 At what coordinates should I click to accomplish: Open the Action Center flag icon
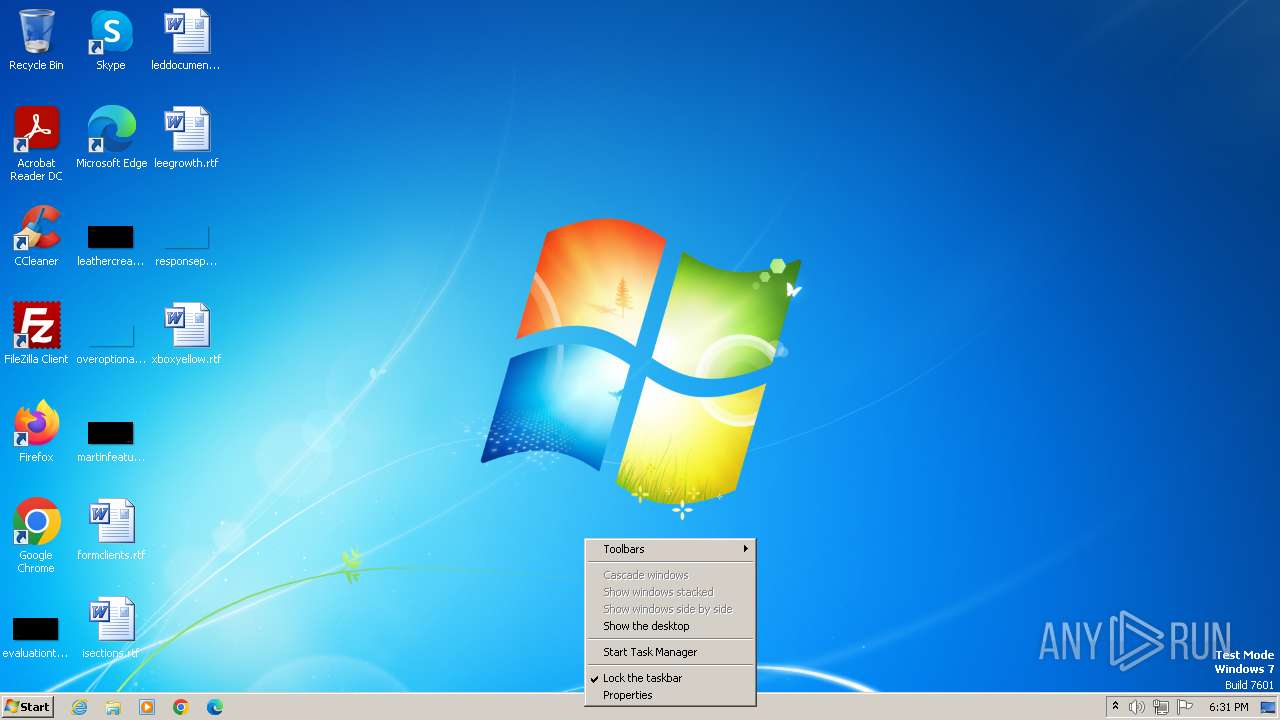1185,707
